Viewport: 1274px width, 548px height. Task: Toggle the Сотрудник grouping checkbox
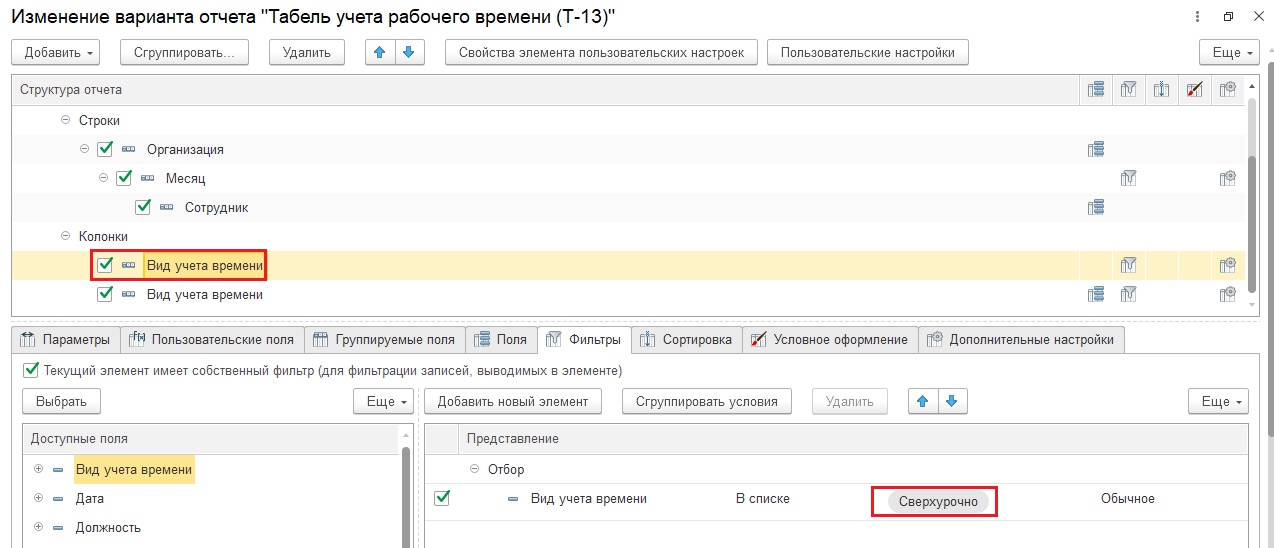tap(143, 208)
